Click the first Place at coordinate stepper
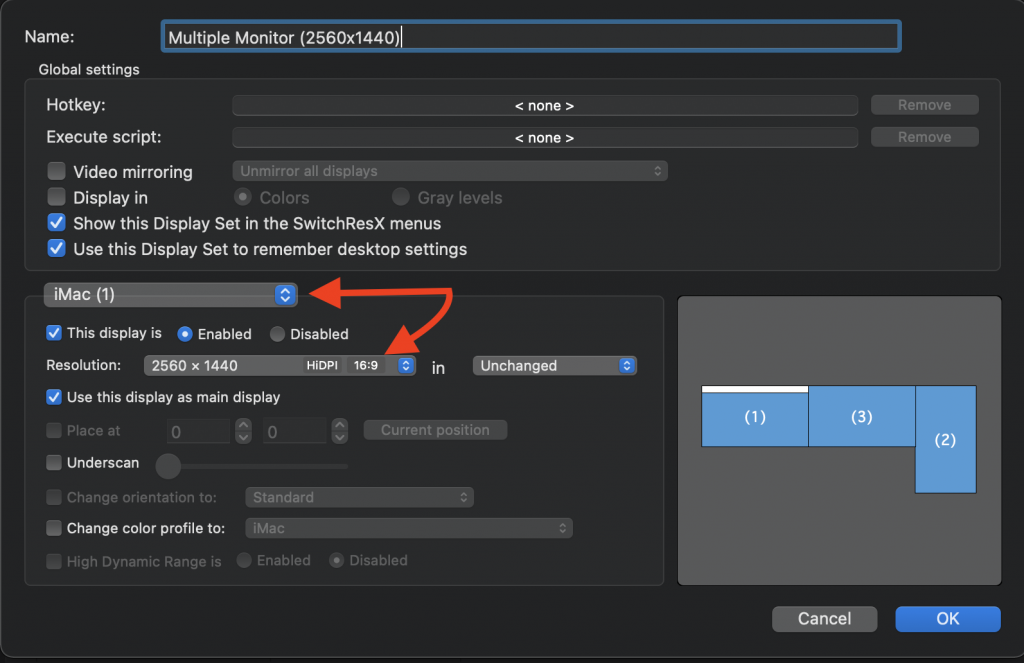The width and height of the screenshot is (1024, 663). coord(243,431)
